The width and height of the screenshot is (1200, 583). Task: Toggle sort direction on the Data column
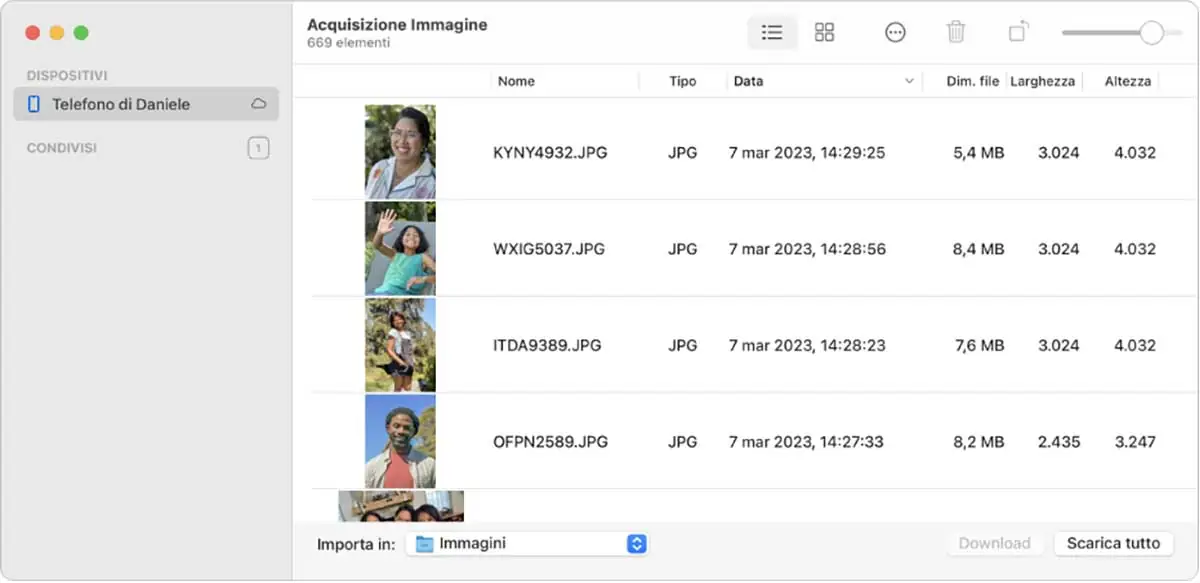pos(908,81)
